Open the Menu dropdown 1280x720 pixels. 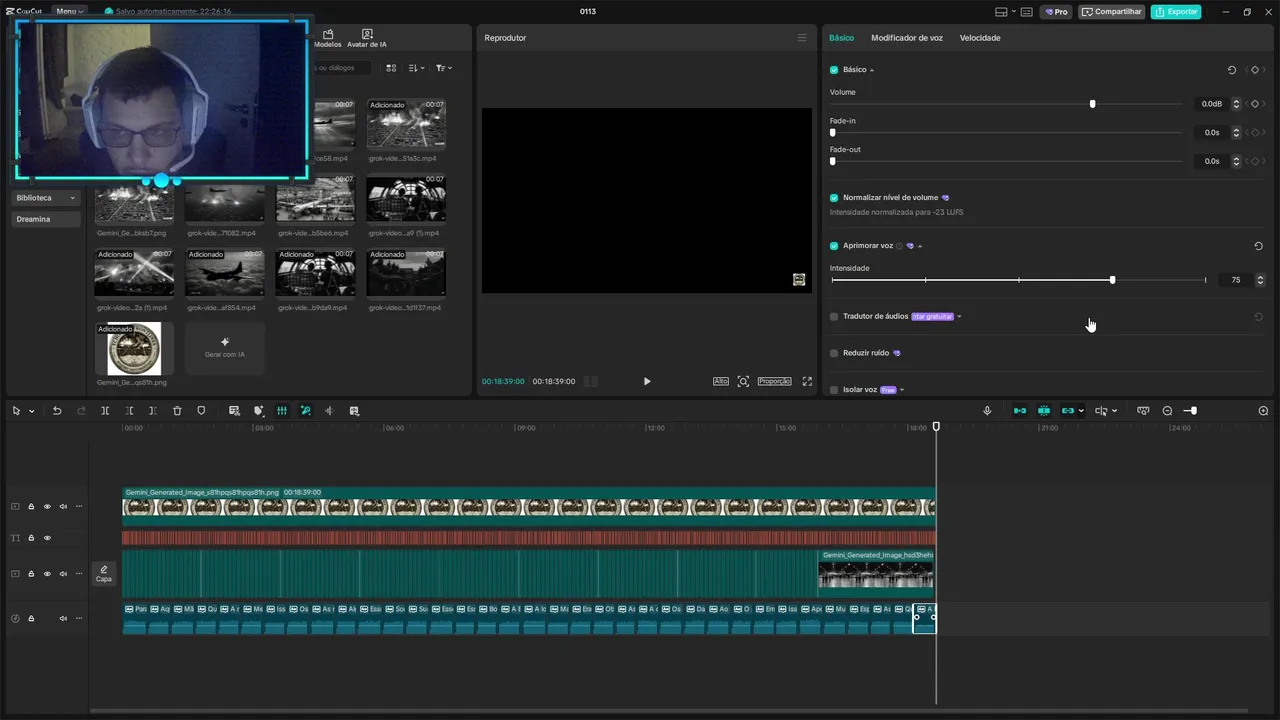pyautogui.click(x=69, y=12)
